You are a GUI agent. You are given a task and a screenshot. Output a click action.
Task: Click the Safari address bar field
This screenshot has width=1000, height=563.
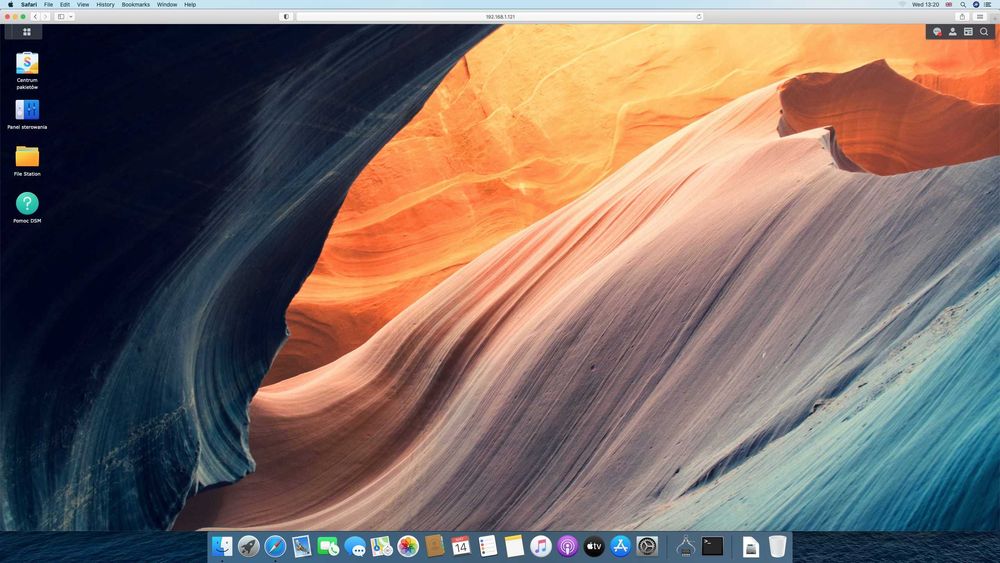[500, 17]
